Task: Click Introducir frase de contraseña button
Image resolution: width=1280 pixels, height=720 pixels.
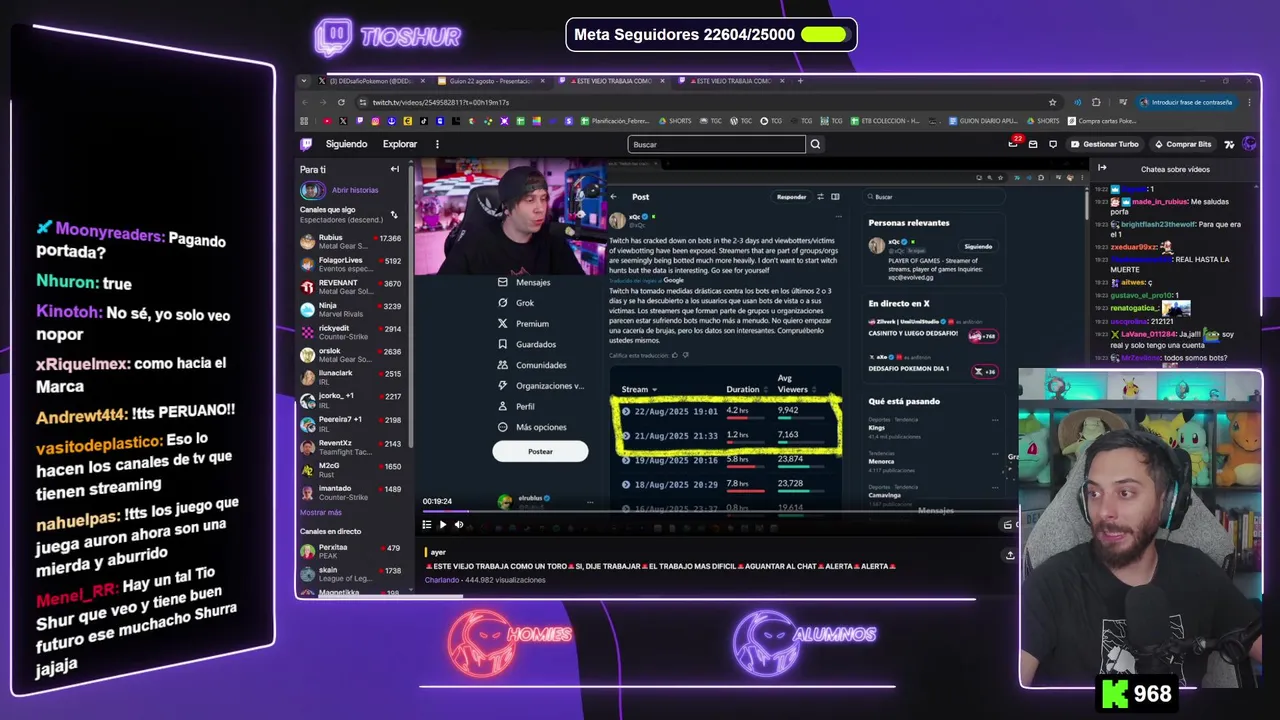Action: [1186, 102]
